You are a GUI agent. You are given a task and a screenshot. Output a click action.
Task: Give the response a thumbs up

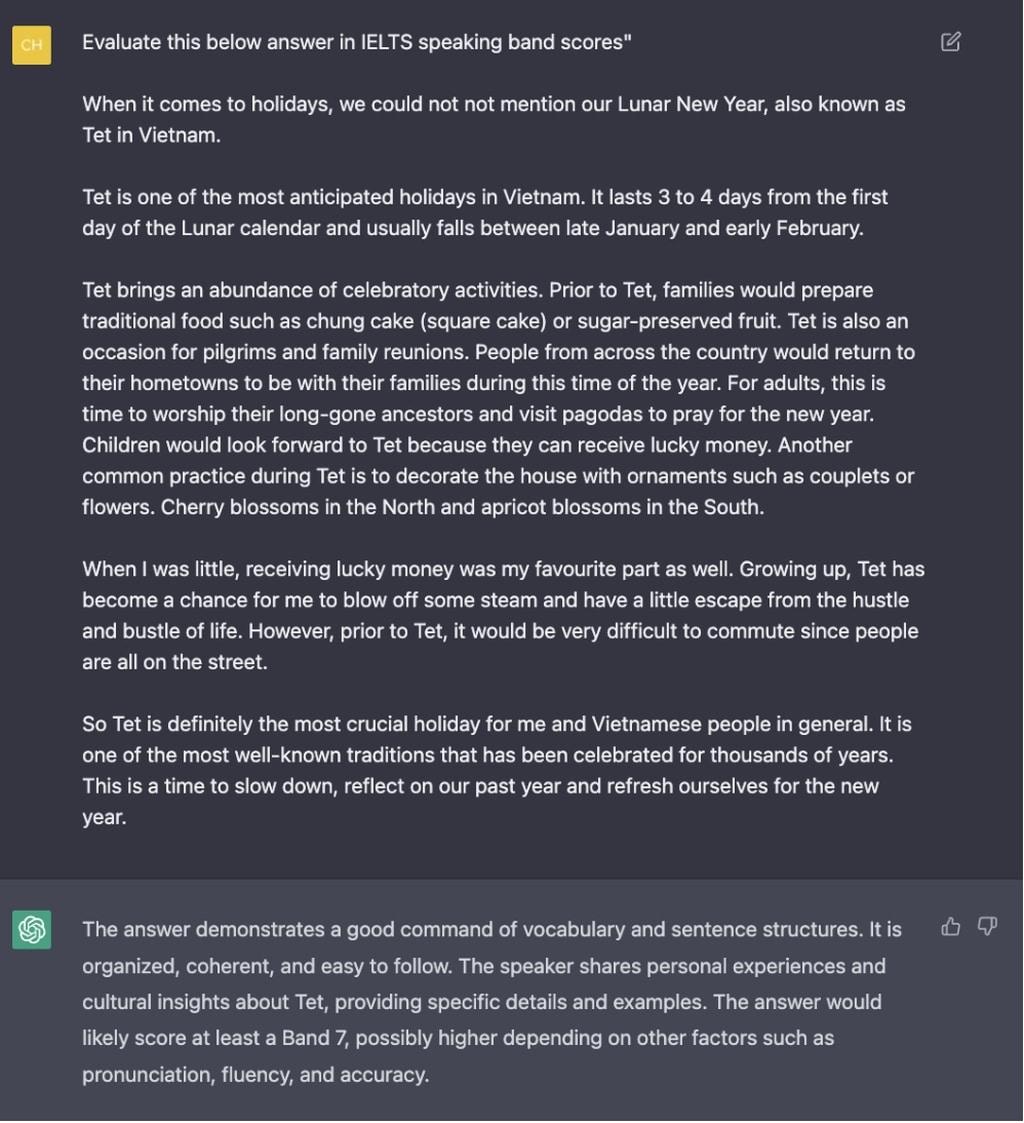tap(951, 927)
